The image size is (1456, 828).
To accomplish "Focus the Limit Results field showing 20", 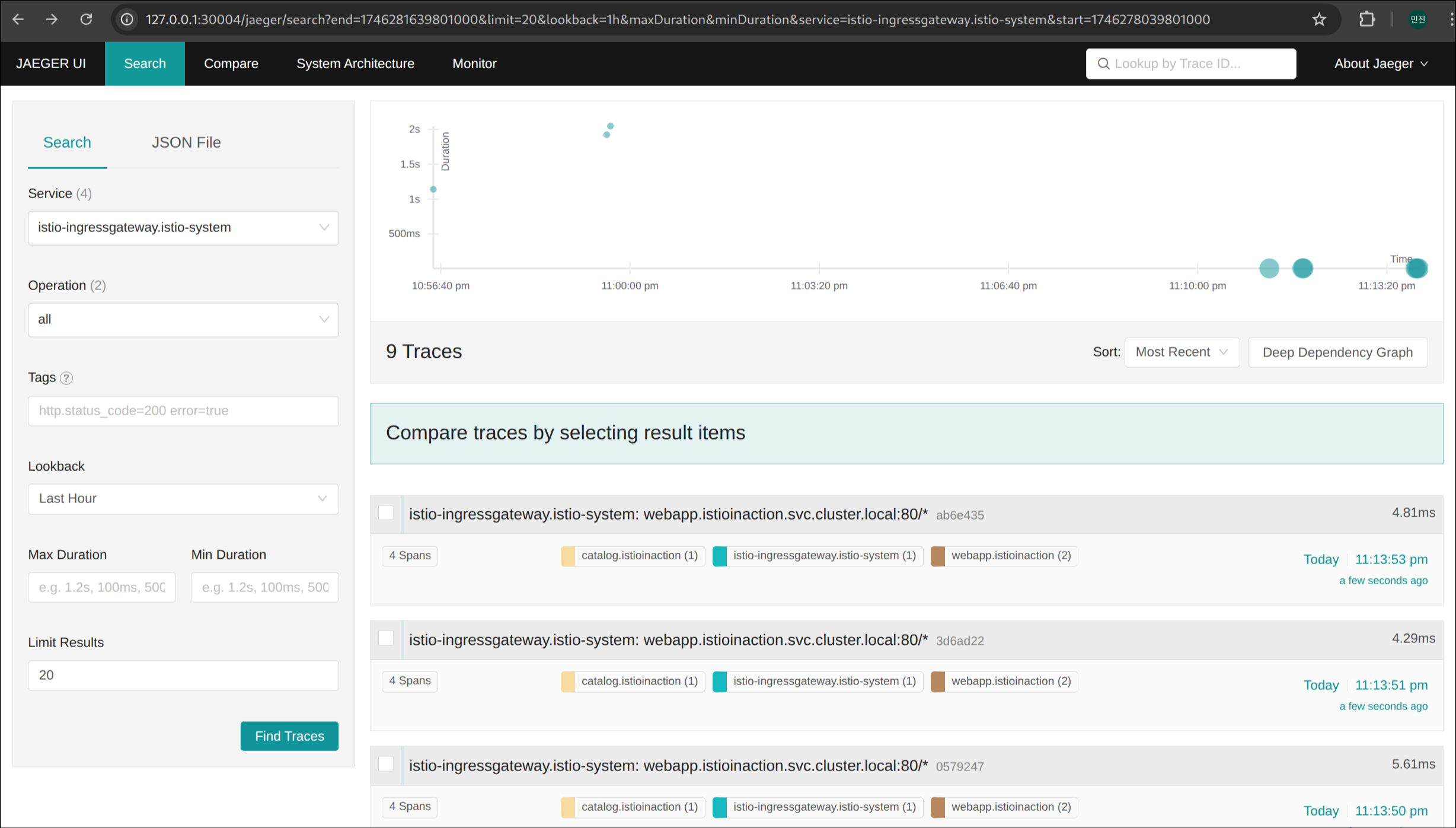I will click(183, 675).
